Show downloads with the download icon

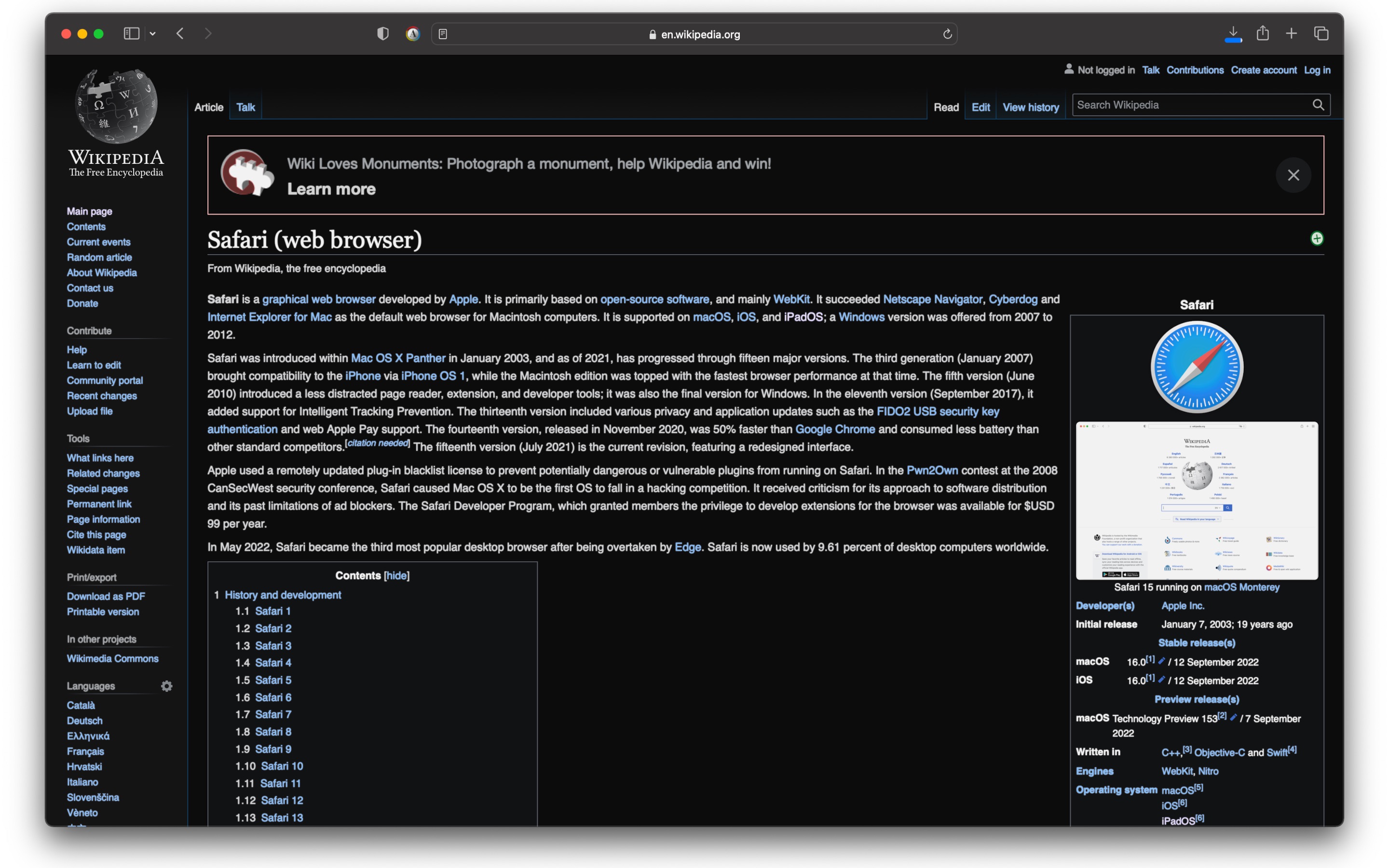1232,34
